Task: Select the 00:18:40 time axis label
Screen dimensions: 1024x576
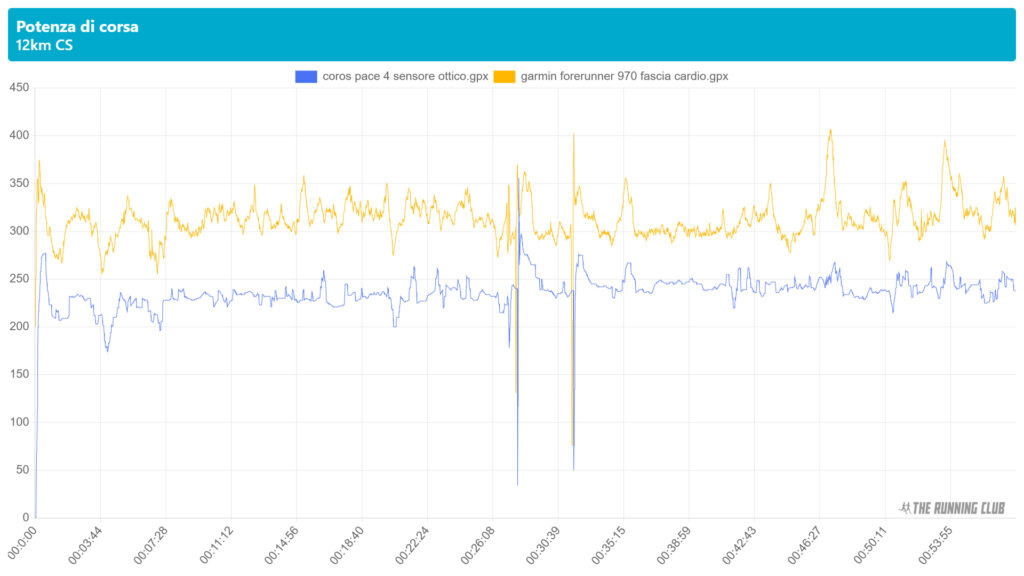Action: click(348, 545)
